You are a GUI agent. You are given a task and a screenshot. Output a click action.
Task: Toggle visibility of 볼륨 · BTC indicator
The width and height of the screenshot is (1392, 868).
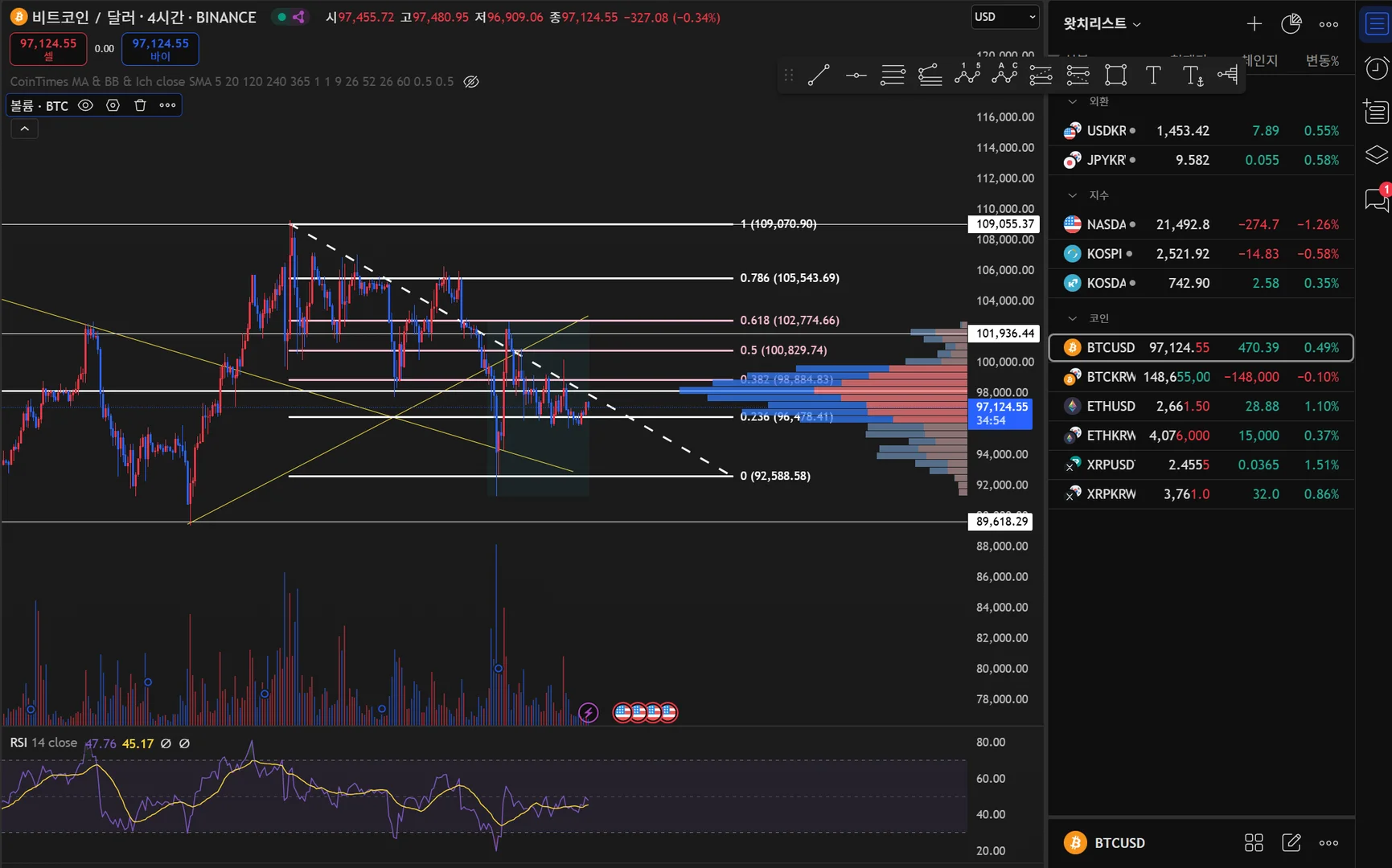click(x=85, y=105)
